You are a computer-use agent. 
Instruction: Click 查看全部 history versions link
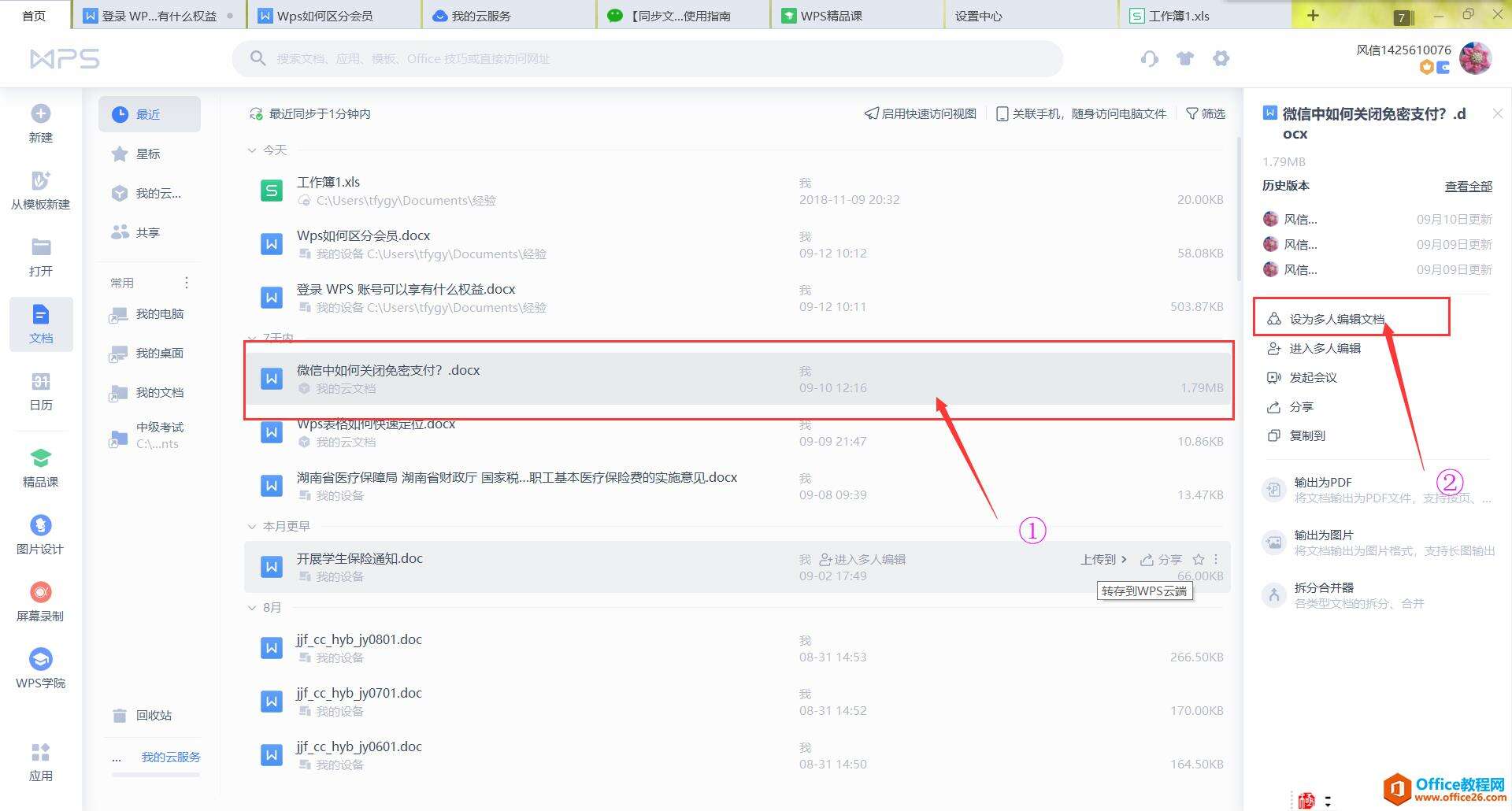tap(1469, 186)
